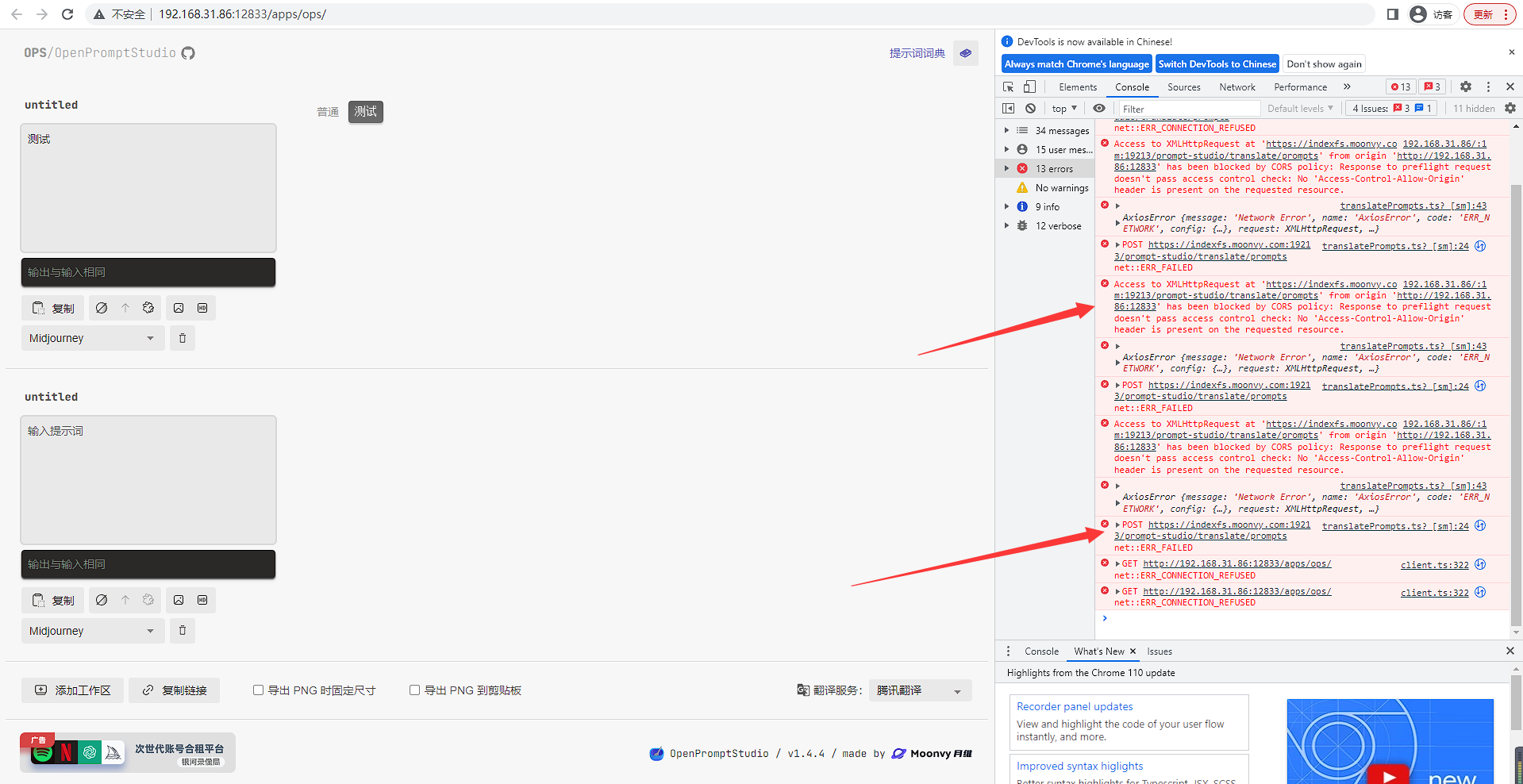Delete the workspace using the trash icon

182,337
